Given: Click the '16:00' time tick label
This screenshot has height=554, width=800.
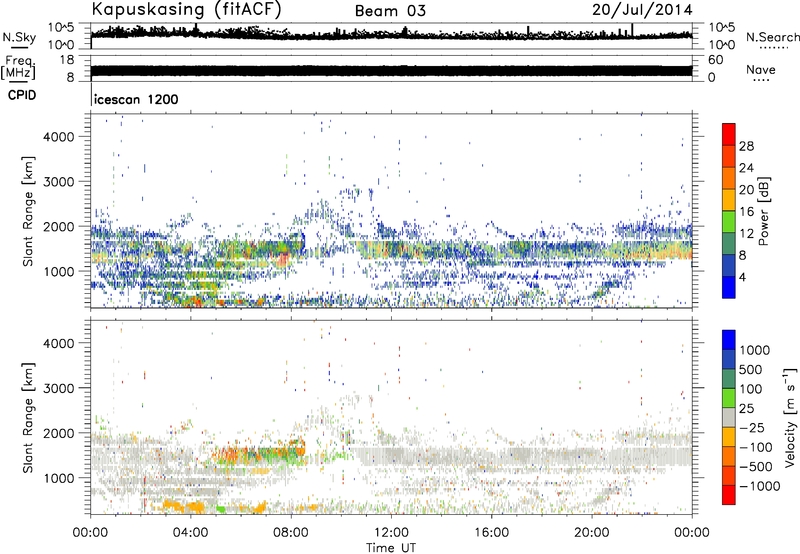Looking at the screenshot, I should coord(491,533).
